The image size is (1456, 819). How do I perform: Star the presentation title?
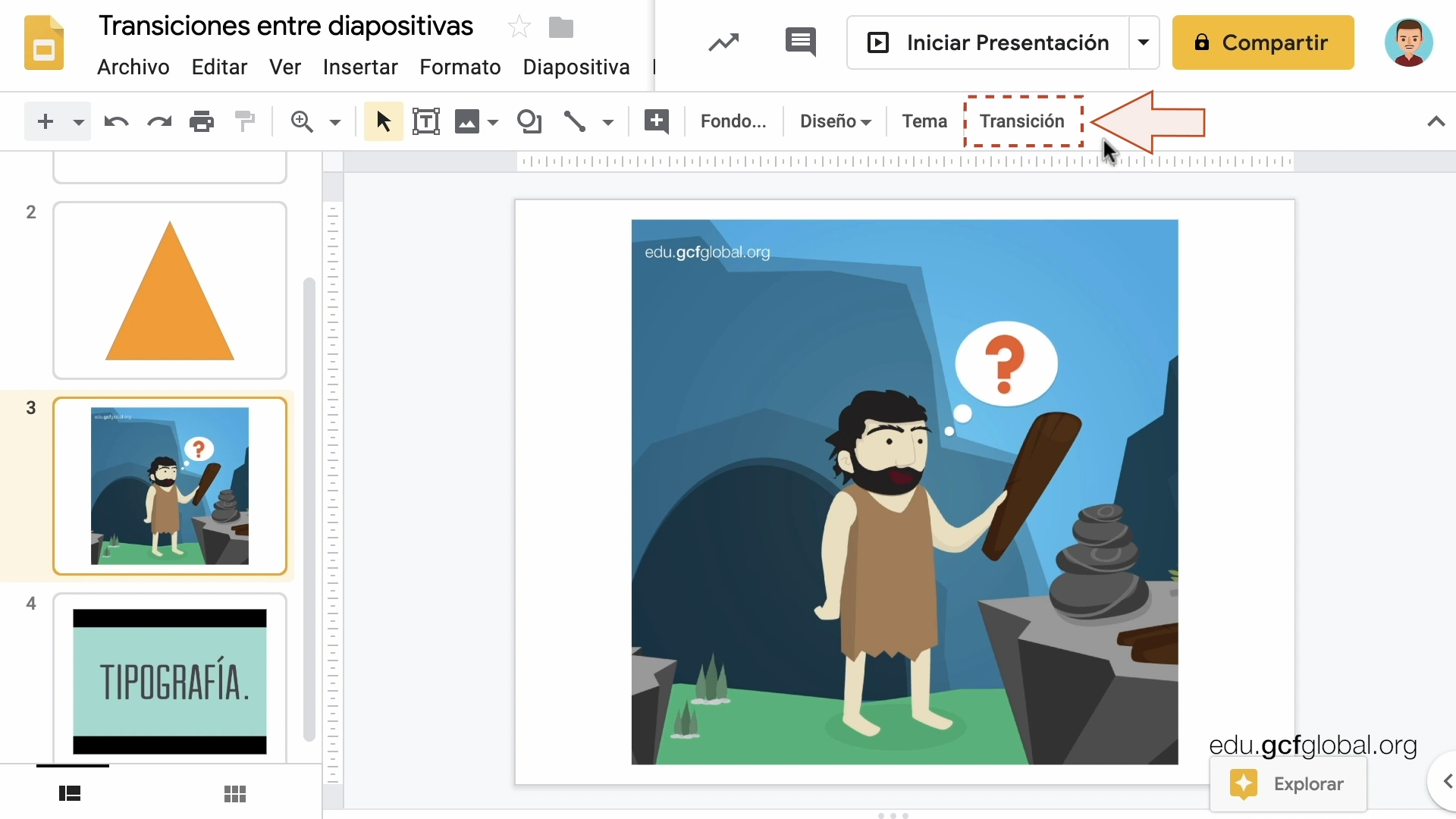tap(519, 28)
